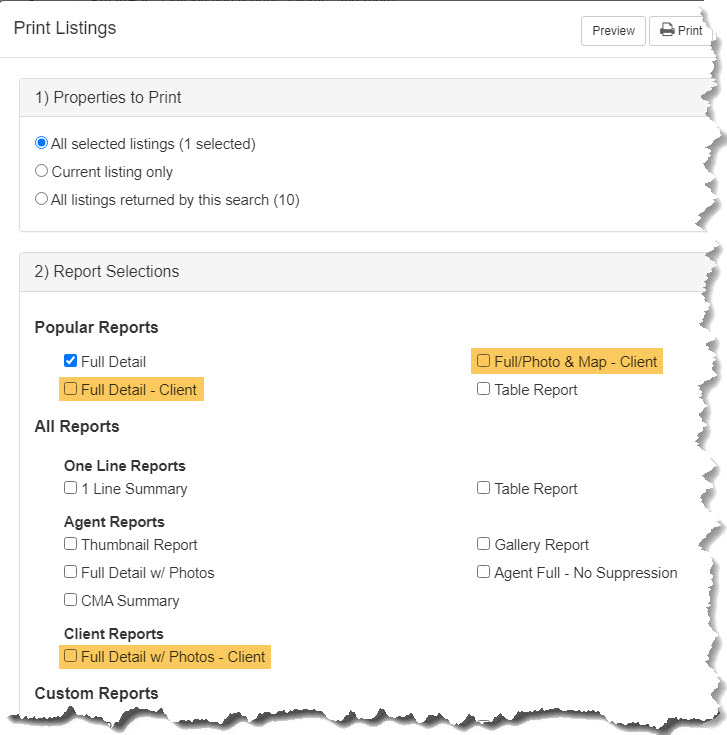Select All selected listings radio option
This screenshot has width=727, height=735.
(x=41, y=143)
